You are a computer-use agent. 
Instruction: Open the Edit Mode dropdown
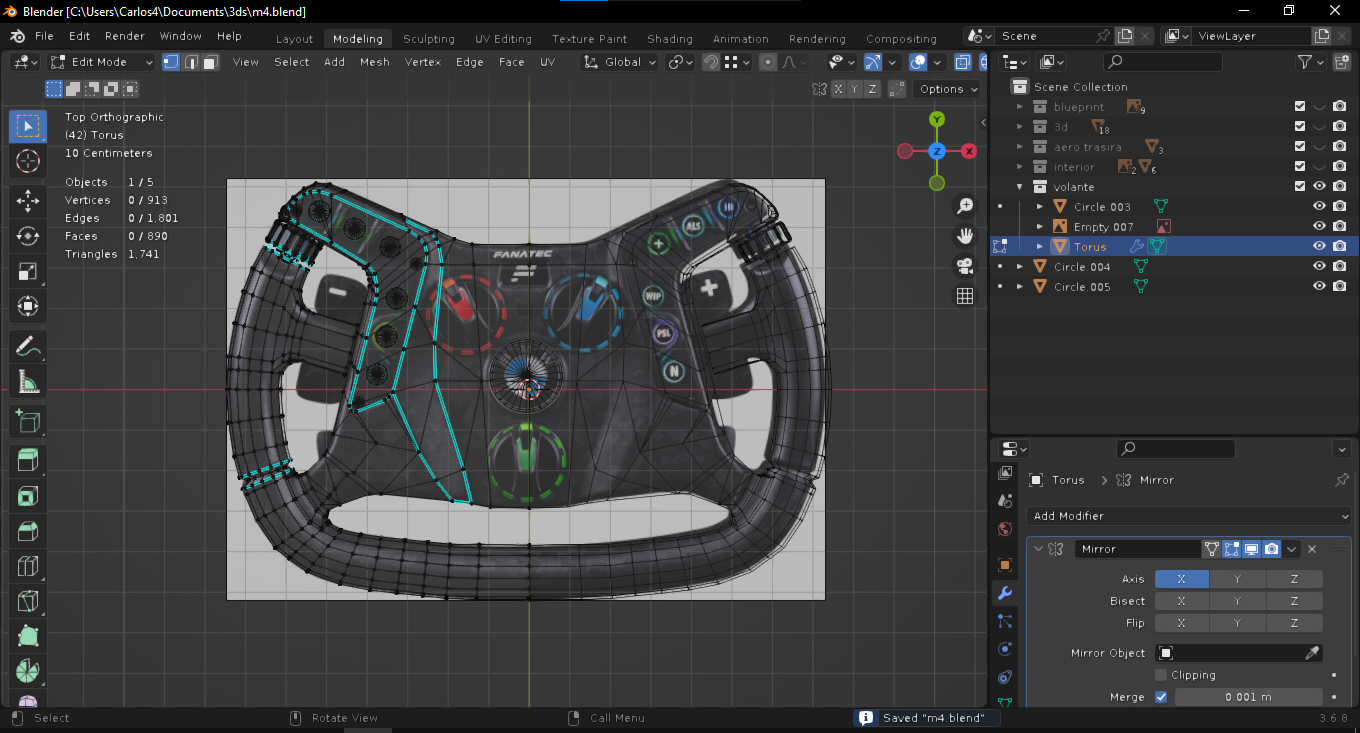click(102, 62)
